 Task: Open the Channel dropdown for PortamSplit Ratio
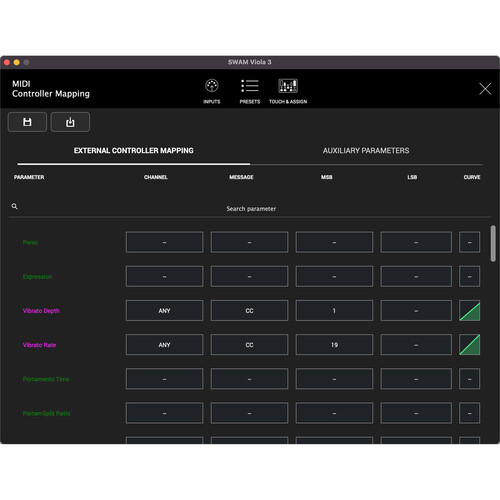point(164,413)
